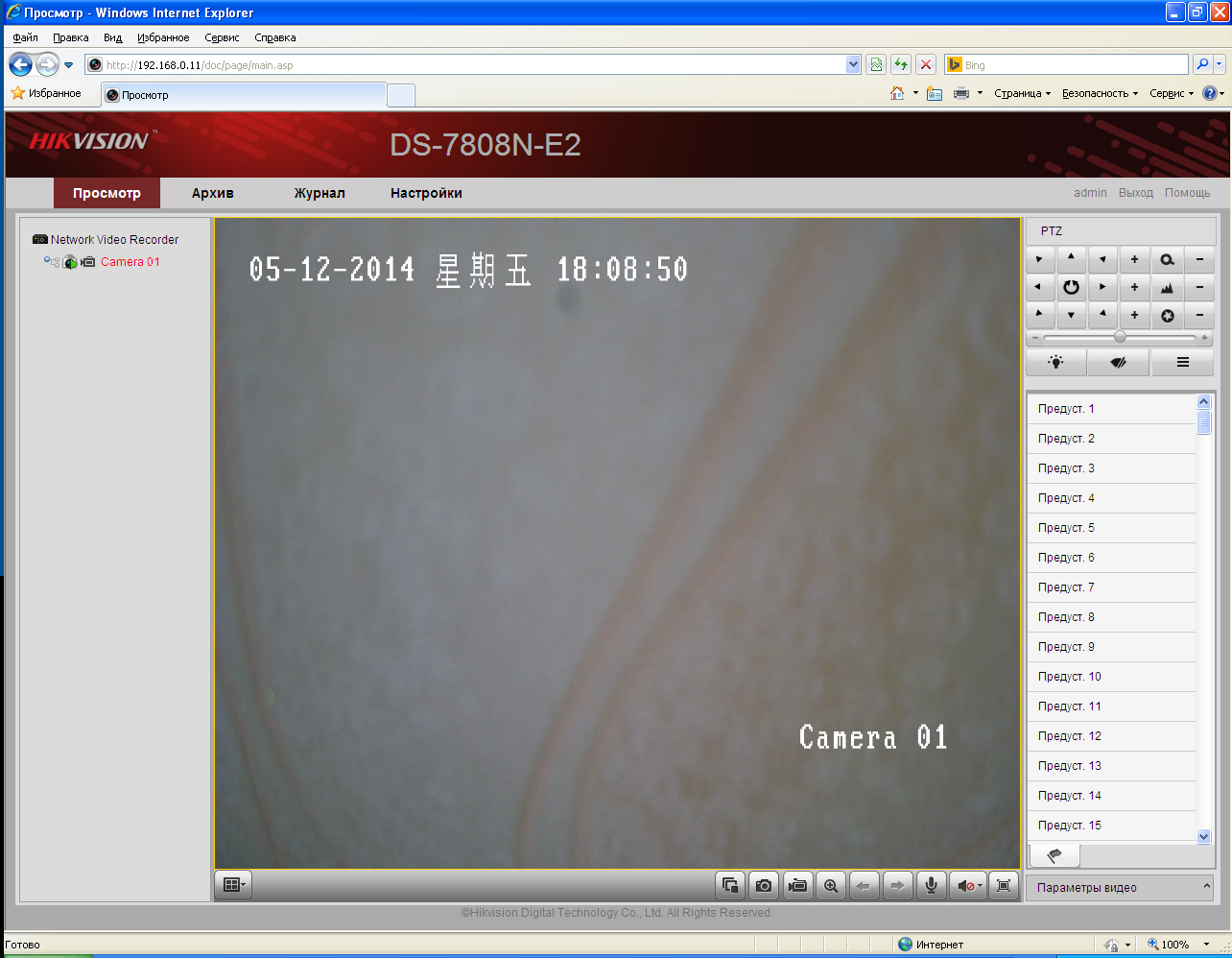Select preset Предуст. 1

click(1111, 409)
